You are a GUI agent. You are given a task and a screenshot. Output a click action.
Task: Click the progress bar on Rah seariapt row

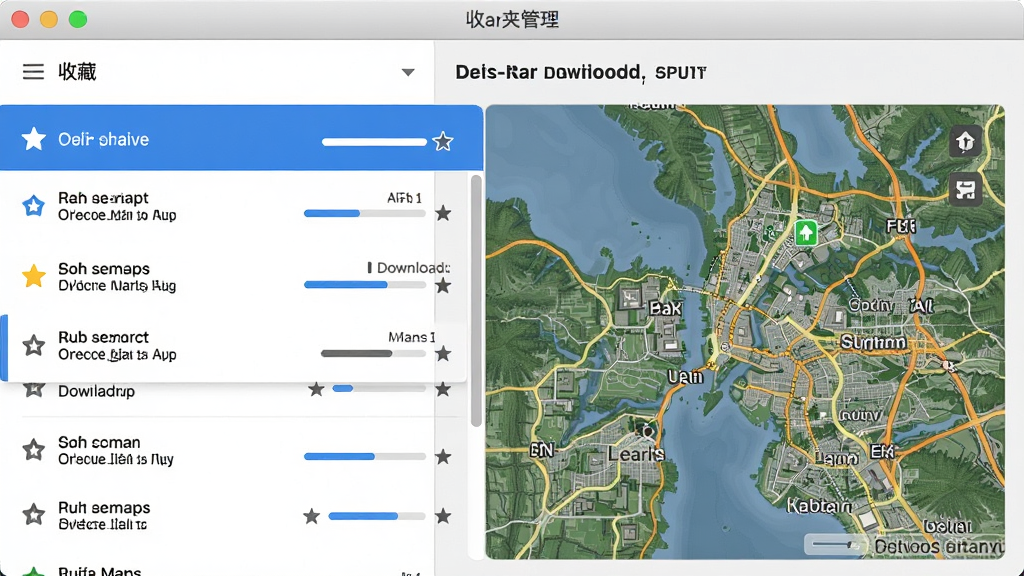click(364, 214)
